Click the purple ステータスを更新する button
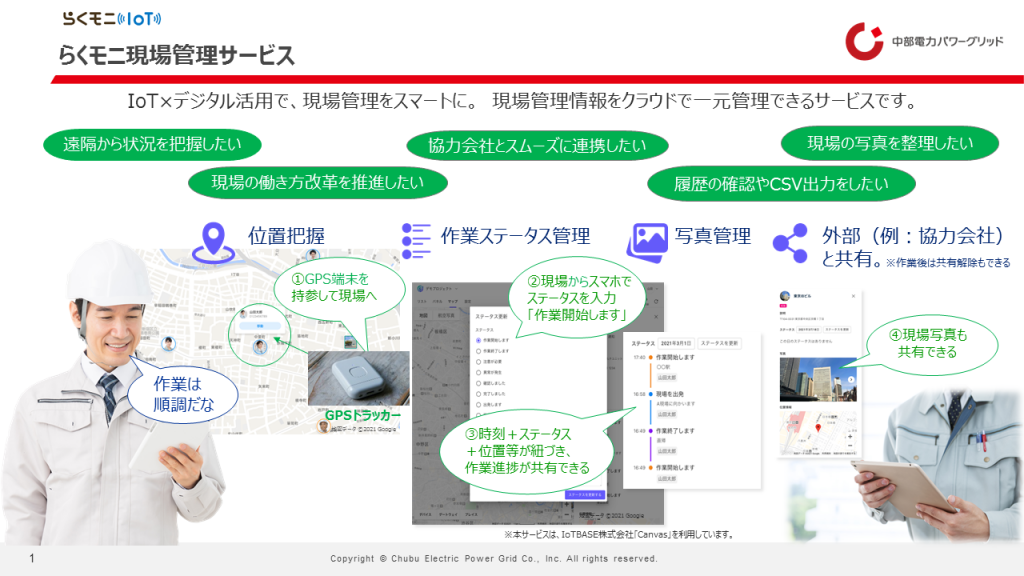Screen dimensions: 1024x576 pos(585,495)
